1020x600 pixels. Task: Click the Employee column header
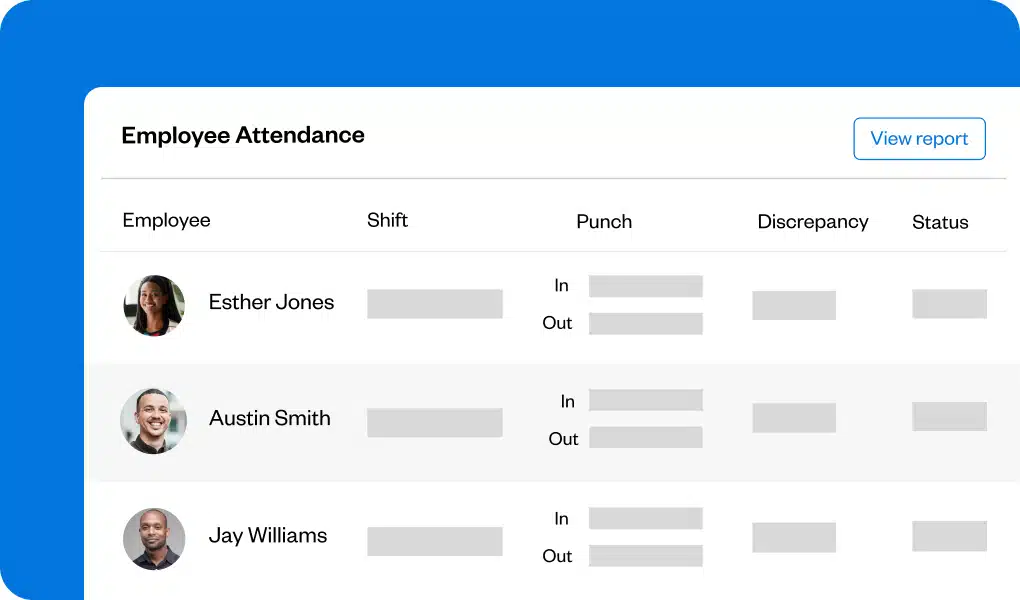[x=166, y=220]
